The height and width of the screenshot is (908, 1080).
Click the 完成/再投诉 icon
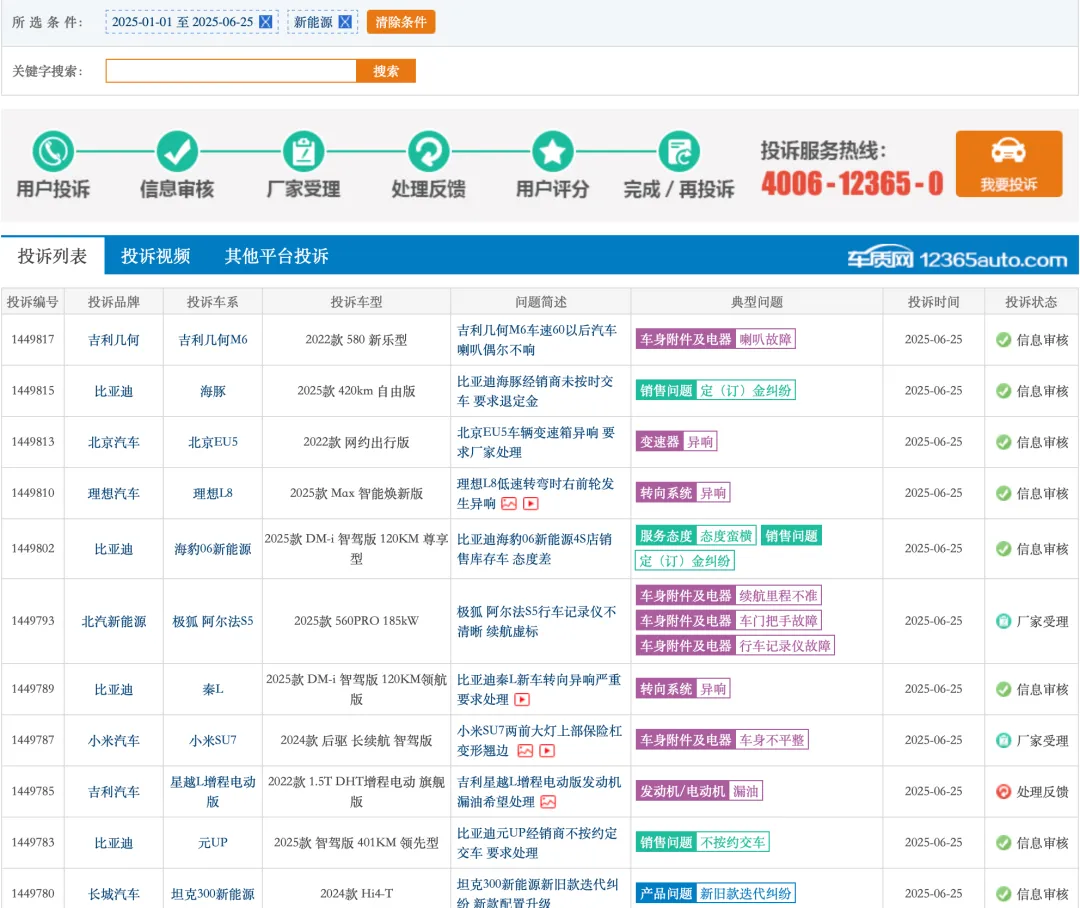point(678,152)
